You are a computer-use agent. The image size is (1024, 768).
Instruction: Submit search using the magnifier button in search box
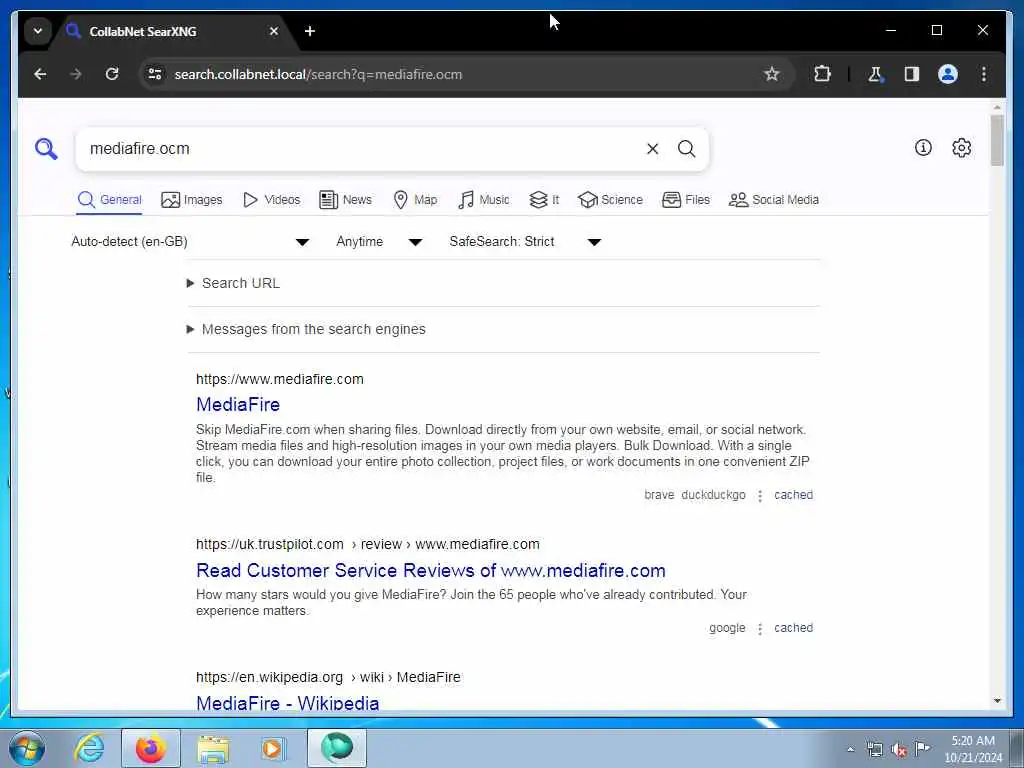686,149
